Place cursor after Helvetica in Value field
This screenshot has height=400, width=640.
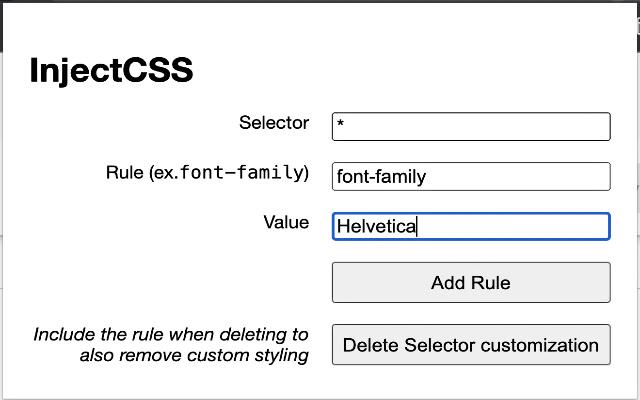[x=417, y=227]
